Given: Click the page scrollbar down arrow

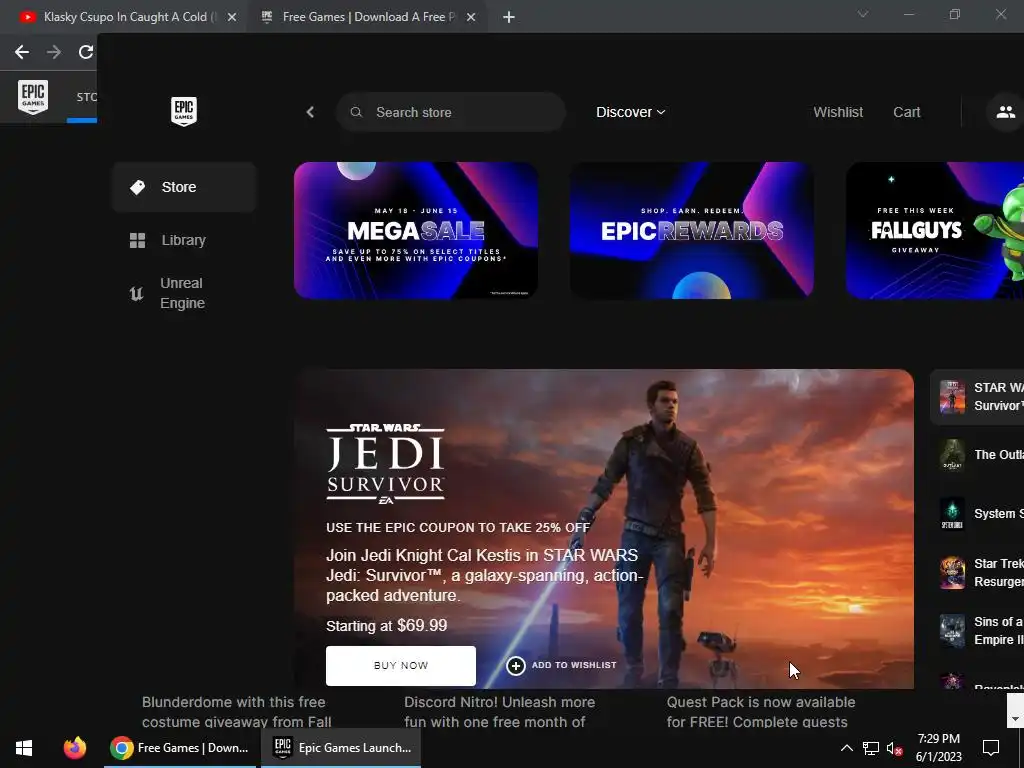Looking at the screenshot, I should pyautogui.click(x=1015, y=718).
